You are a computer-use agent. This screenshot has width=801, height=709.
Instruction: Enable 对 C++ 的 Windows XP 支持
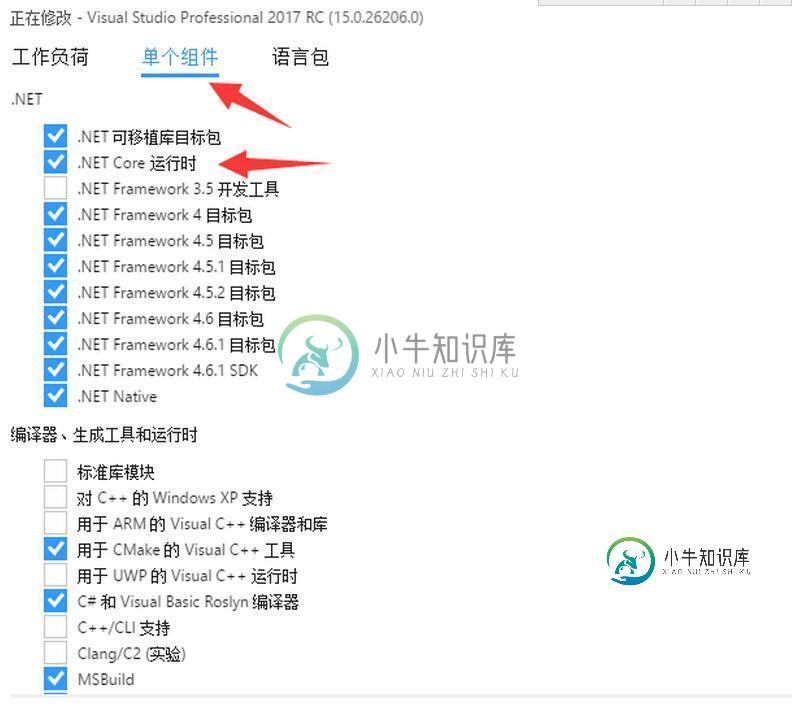(55, 498)
